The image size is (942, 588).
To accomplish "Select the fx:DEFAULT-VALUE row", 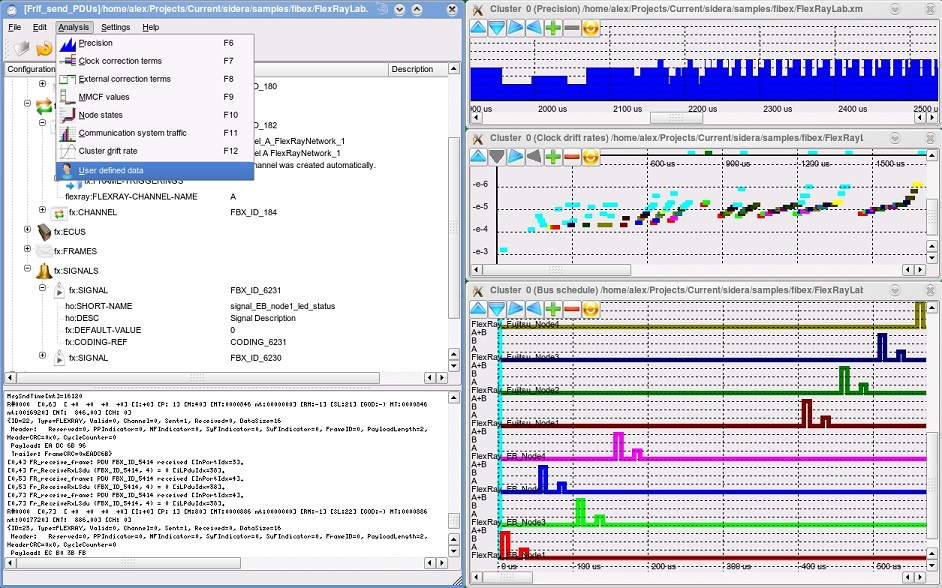I will 225,330.
